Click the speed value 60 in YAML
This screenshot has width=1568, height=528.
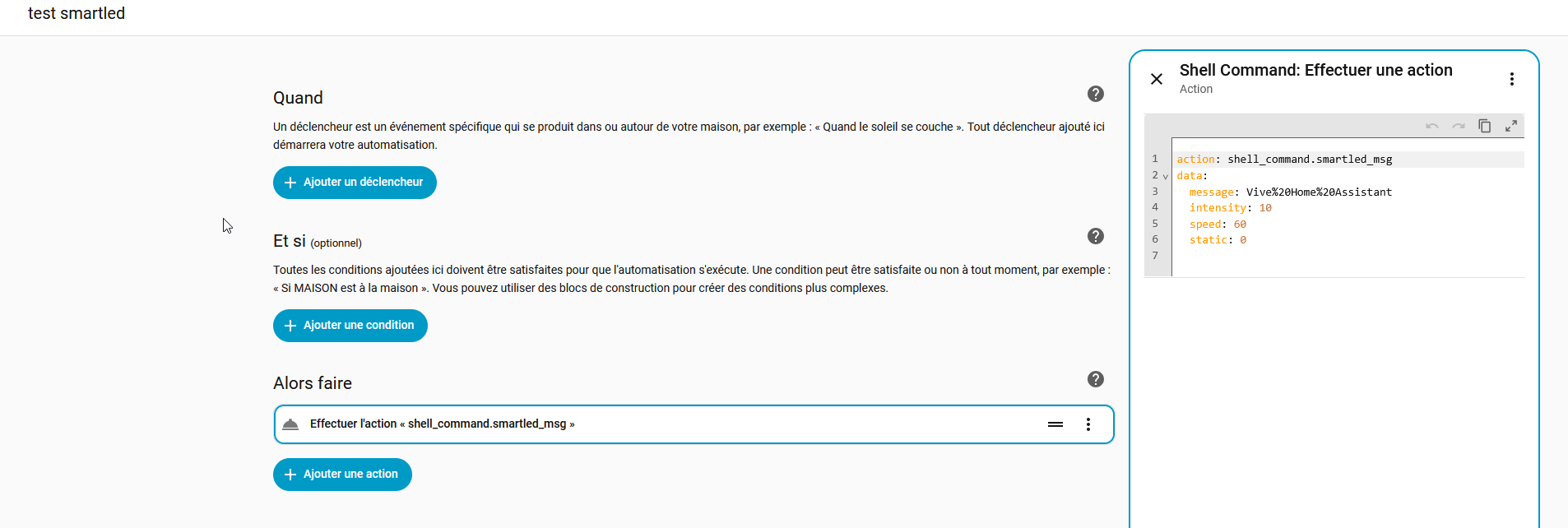1240,225
